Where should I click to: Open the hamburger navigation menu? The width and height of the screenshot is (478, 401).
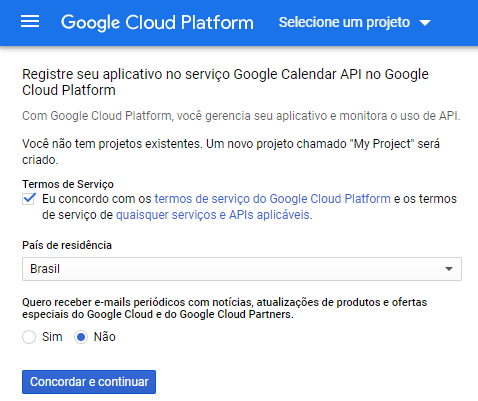coord(30,22)
